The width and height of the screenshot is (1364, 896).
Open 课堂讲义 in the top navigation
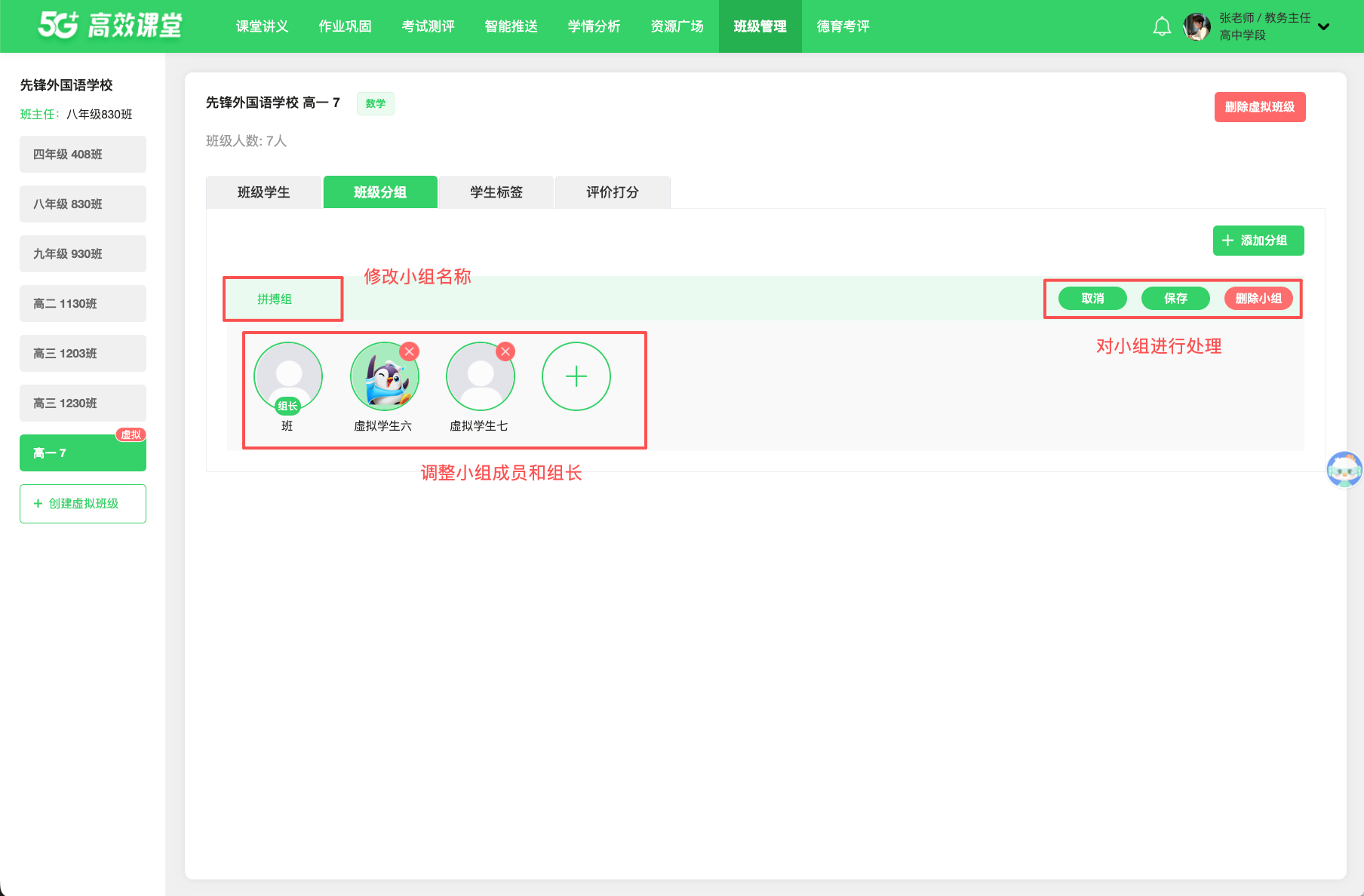click(x=262, y=26)
